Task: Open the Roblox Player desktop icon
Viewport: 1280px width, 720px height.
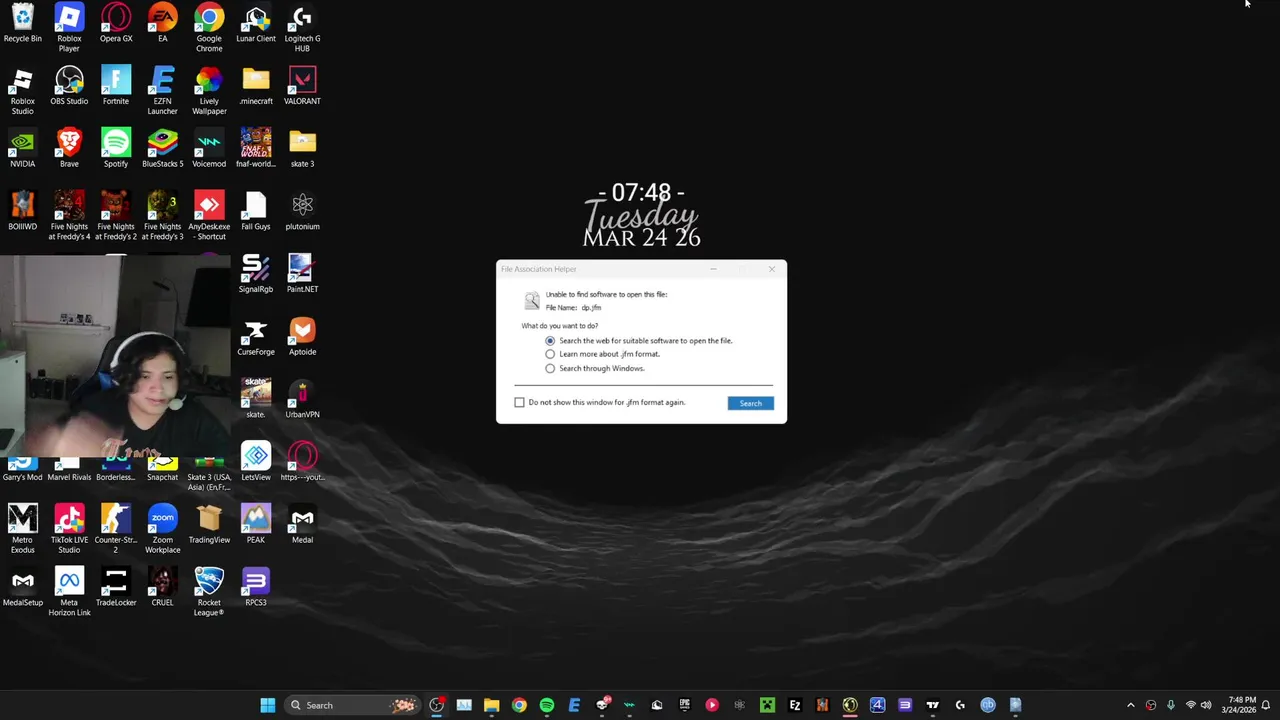Action: pos(69,28)
